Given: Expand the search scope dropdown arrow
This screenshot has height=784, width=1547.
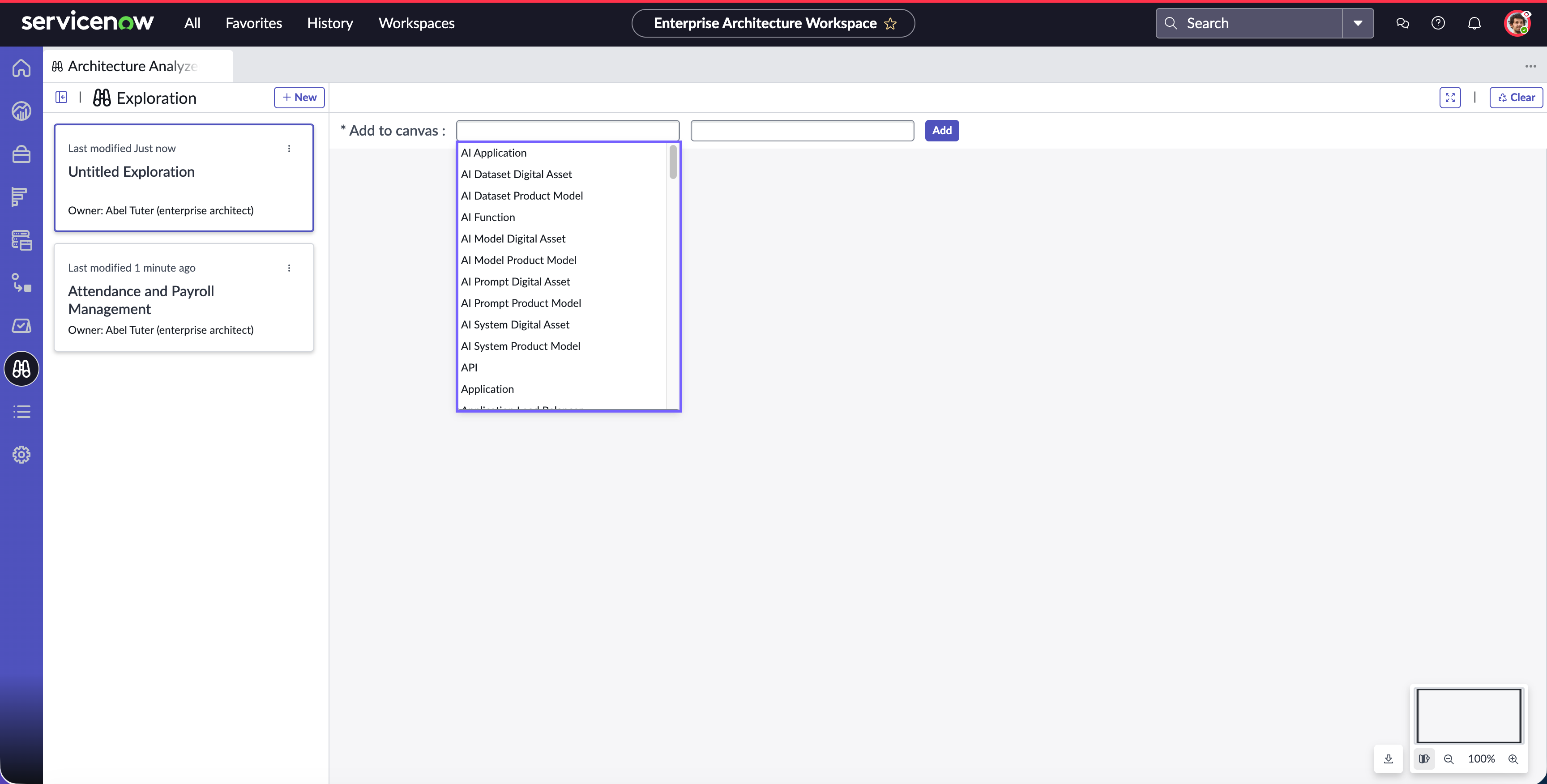Looking at the screenshot, I should [x=1358, y=23].
